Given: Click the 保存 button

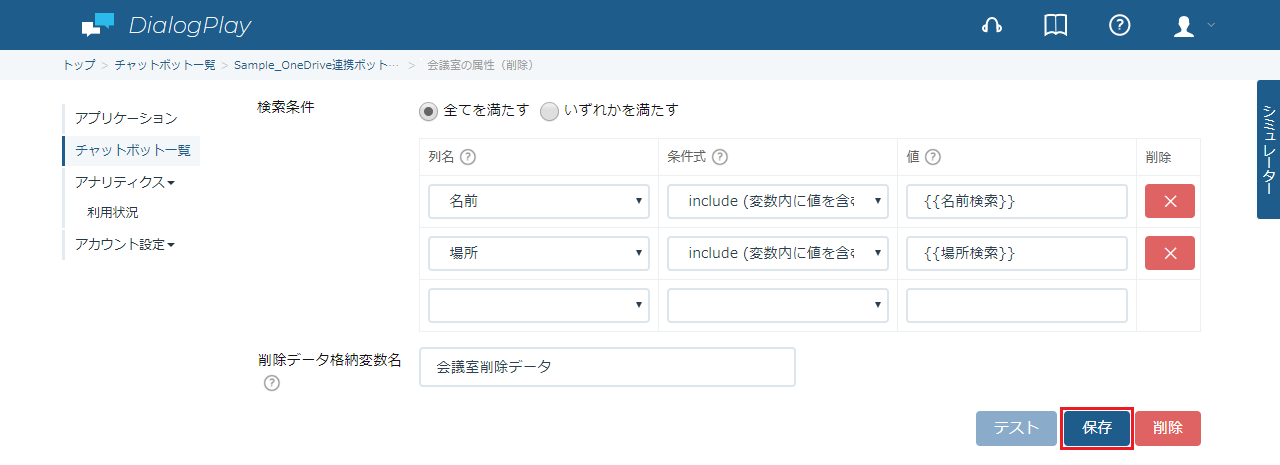Looking at the screenshot, I should tap(1097, 428).
